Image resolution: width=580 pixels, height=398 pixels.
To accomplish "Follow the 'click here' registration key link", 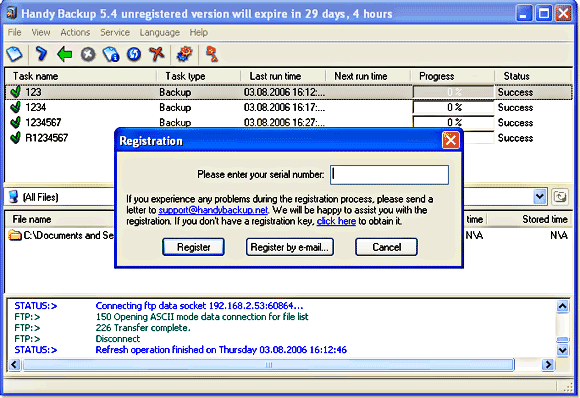I will click(x=336, y=221).
